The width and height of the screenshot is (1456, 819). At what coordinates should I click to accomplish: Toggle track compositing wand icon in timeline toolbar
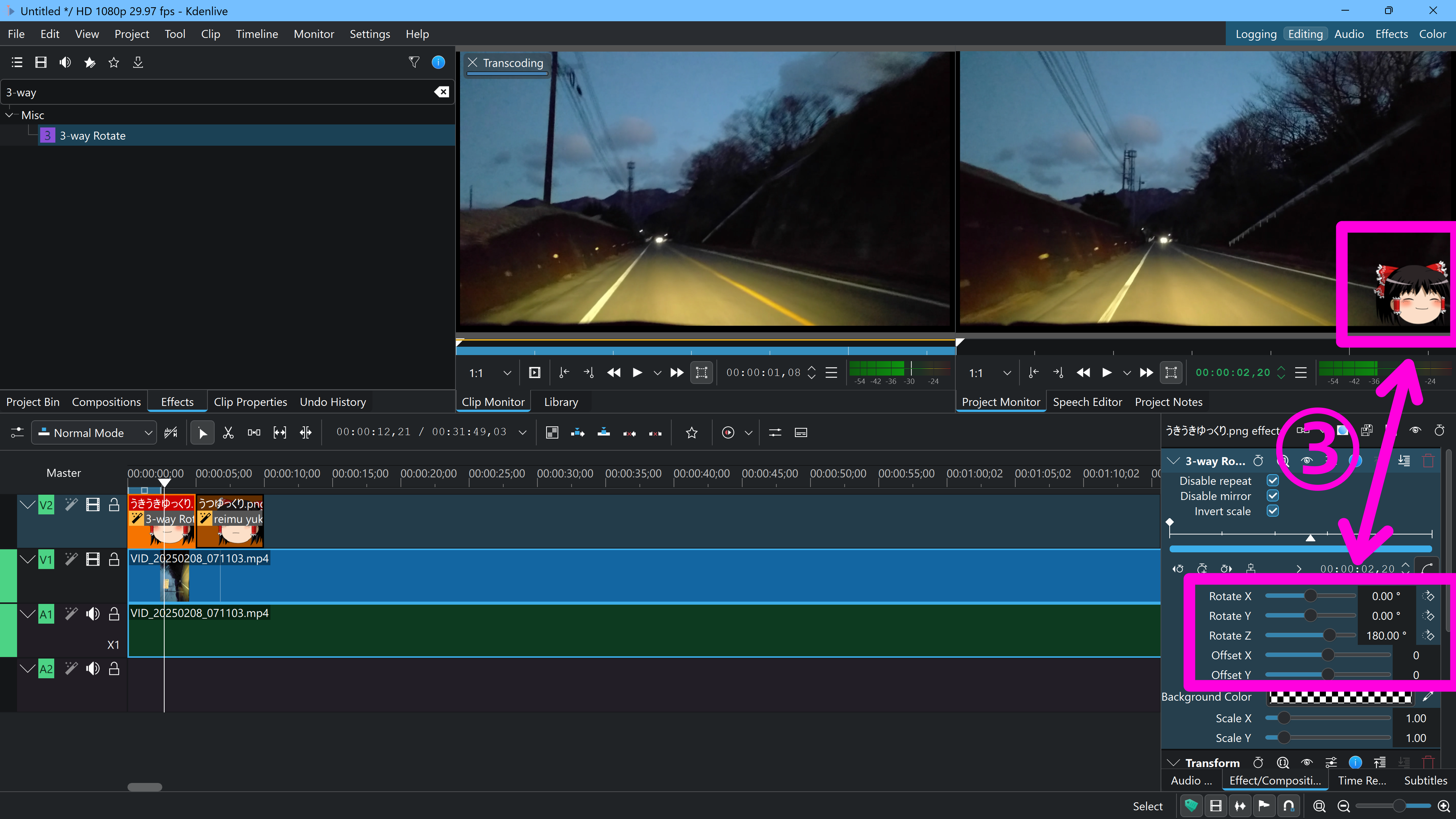coord(171,432)
